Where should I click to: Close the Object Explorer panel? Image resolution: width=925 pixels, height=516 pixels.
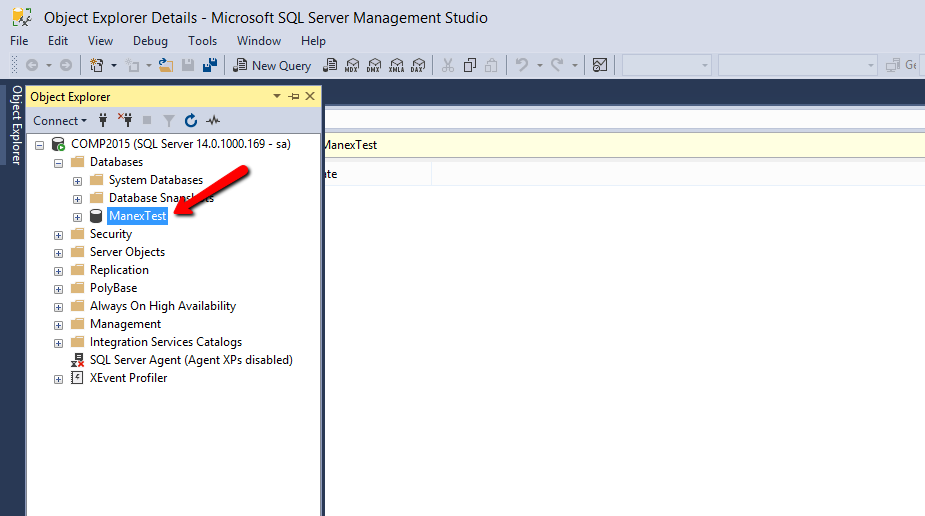pos(310,96)
